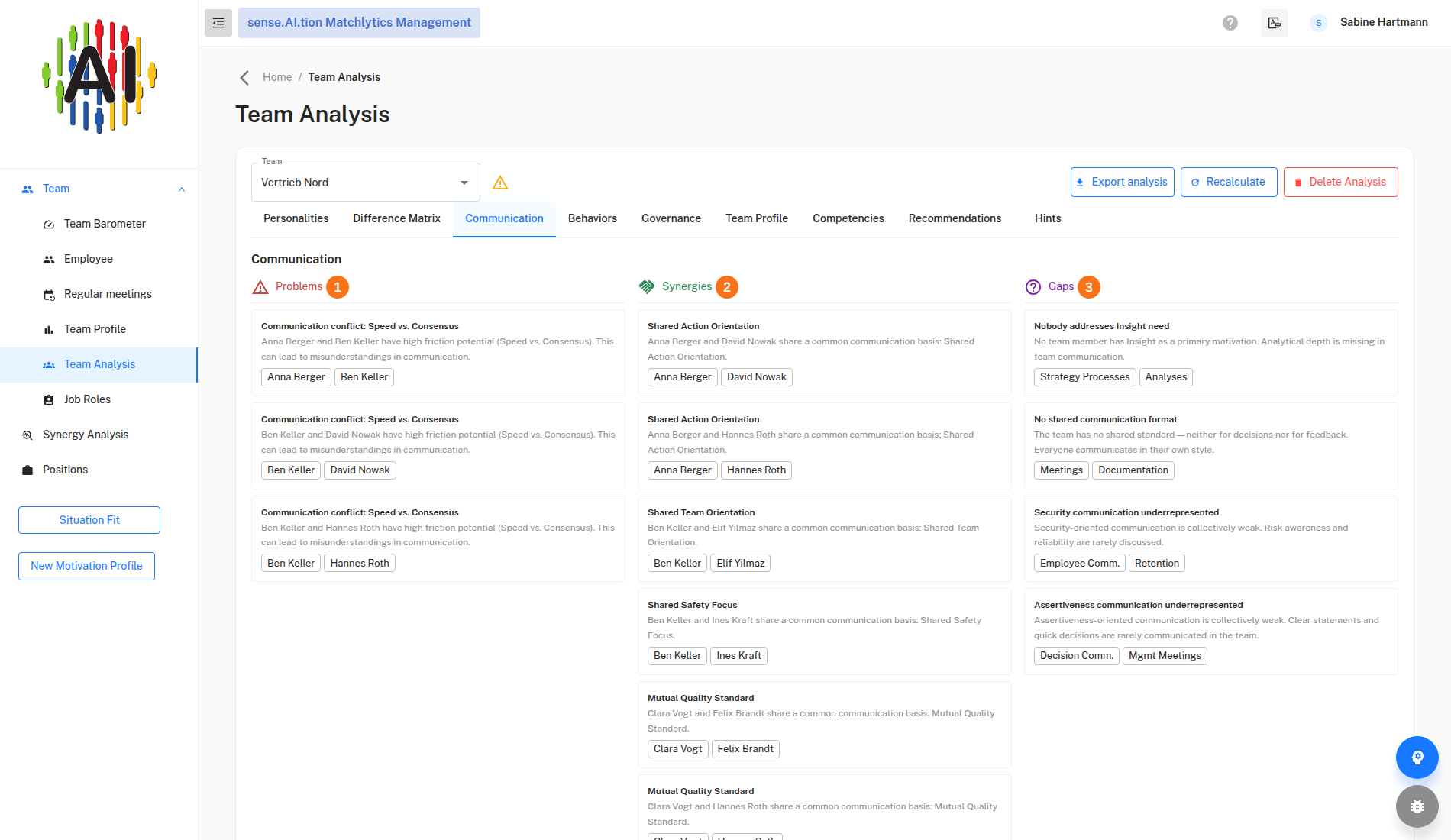Open Synergy Analysis in the sidebar
Screen dimensions: 1451x840
click(x=99, y=435)
